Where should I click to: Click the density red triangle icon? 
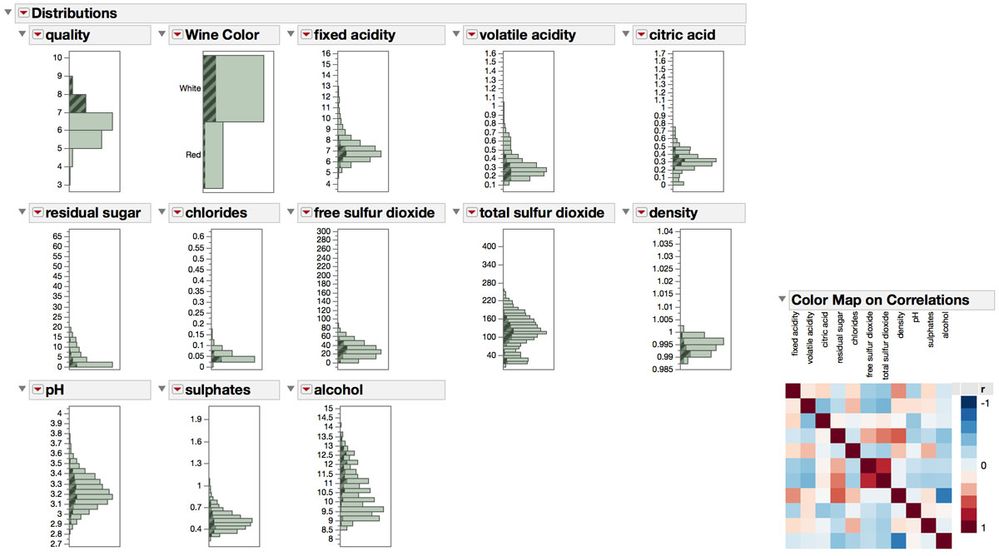(639, 213)
